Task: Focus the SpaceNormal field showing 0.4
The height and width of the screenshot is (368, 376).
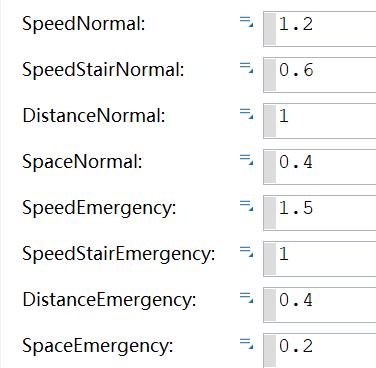Action: [320, 167]
